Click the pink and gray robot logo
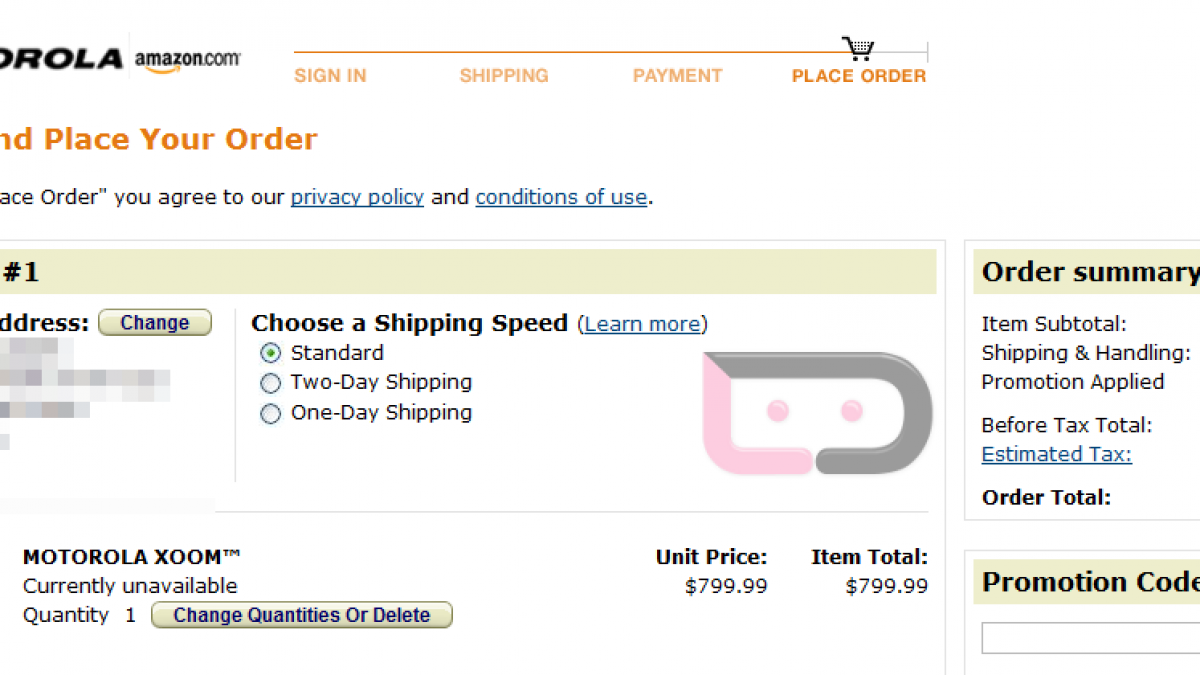1200x675 pixels. (x=817, y=412)
